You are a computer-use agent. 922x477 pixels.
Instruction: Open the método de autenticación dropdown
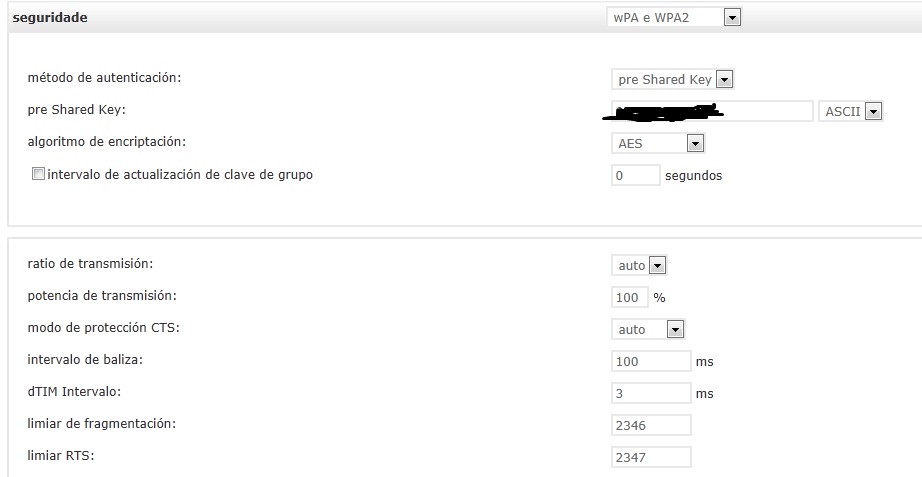(673, 79)
